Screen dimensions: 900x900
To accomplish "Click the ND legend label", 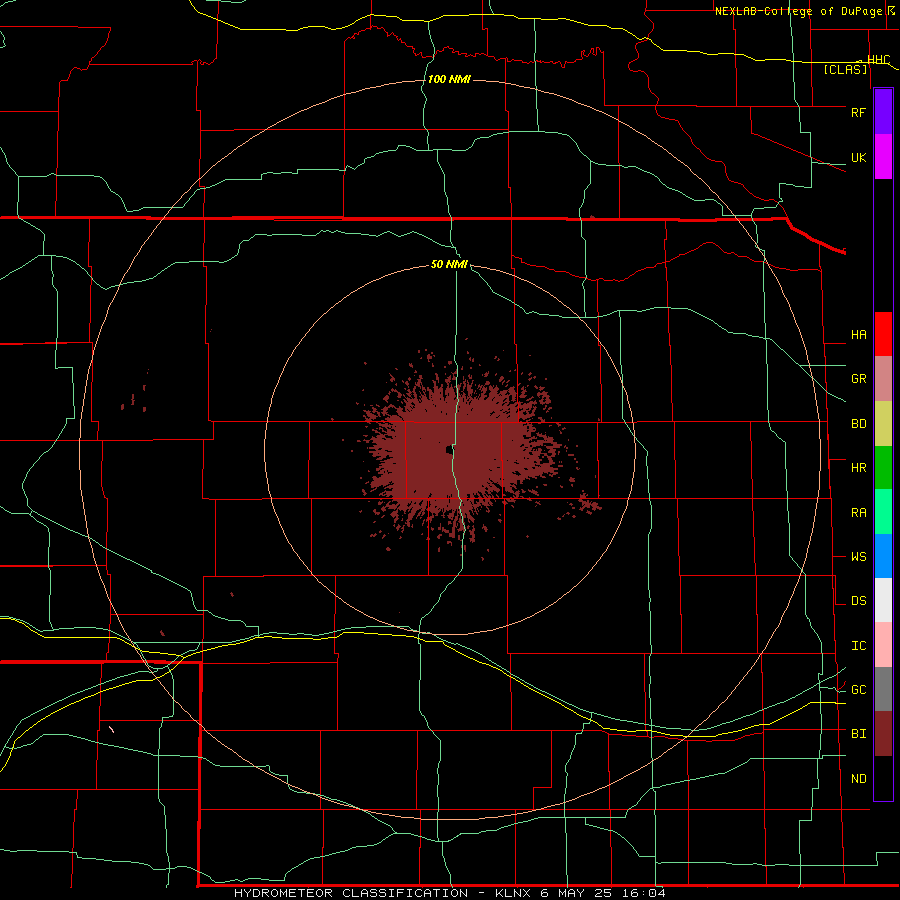I will tap(858, 778).
